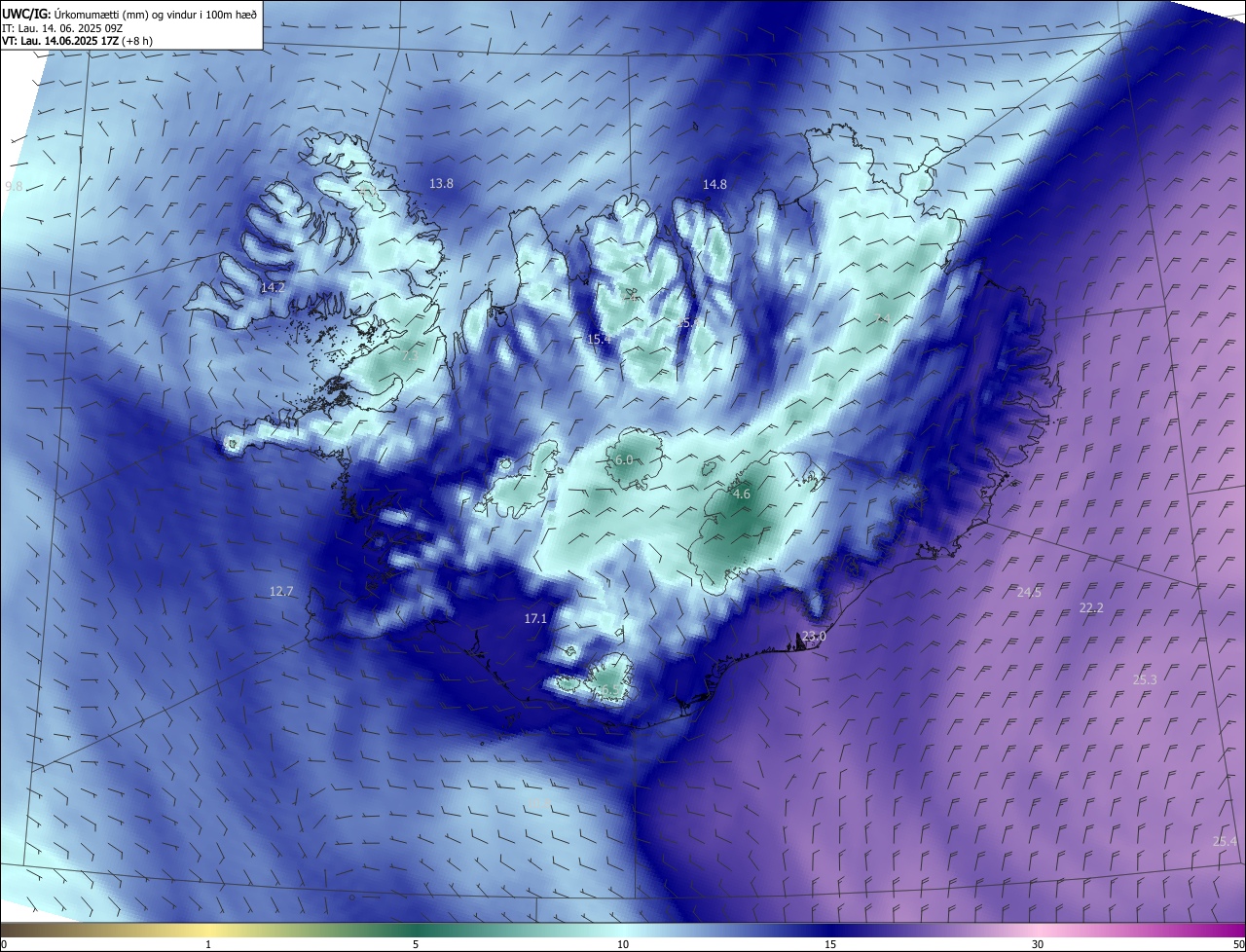Click the '0' tick on the color scale
The image size is (1246, 952).
4,944
